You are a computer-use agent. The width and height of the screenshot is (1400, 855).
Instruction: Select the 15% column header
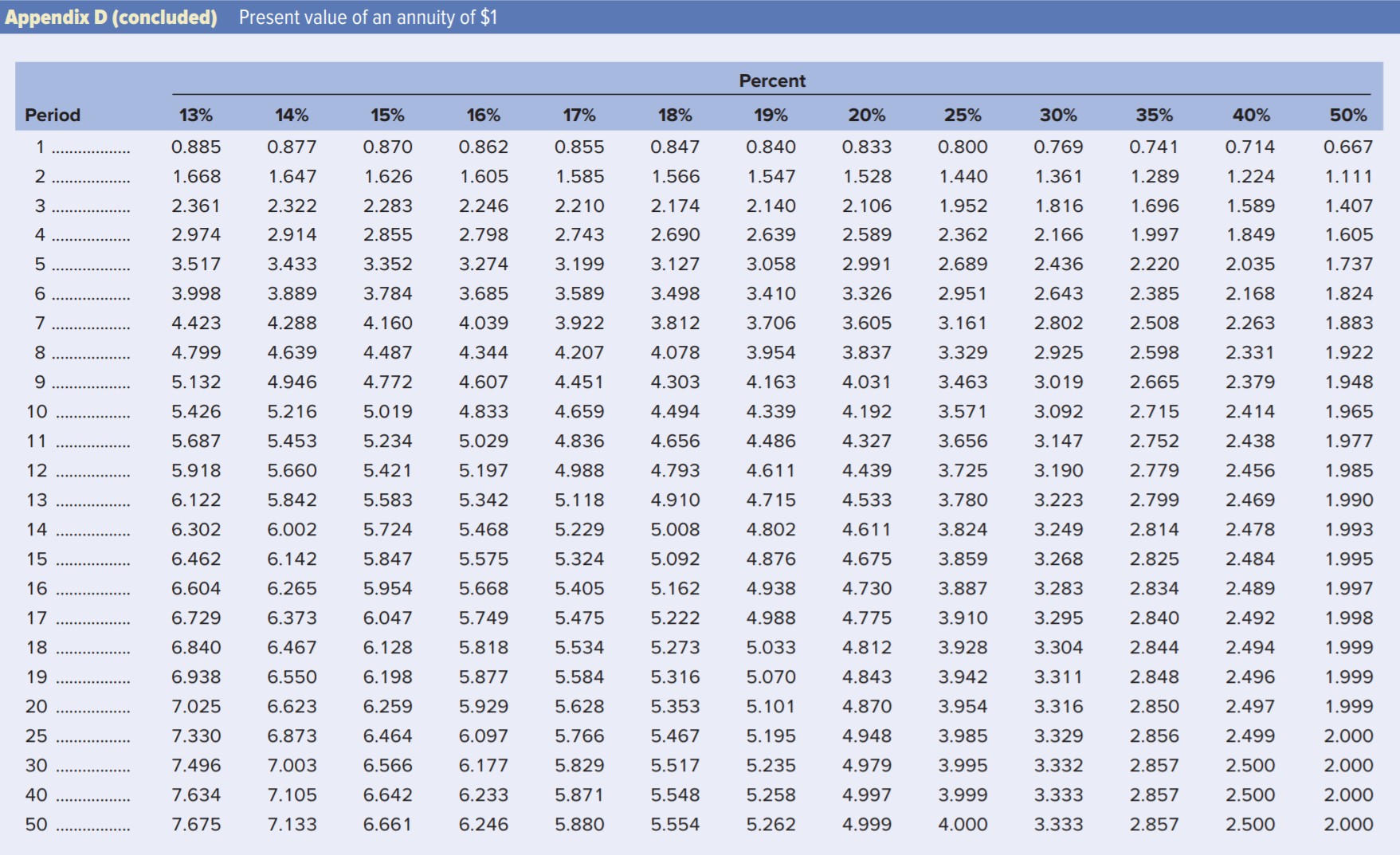coord(387,115)
